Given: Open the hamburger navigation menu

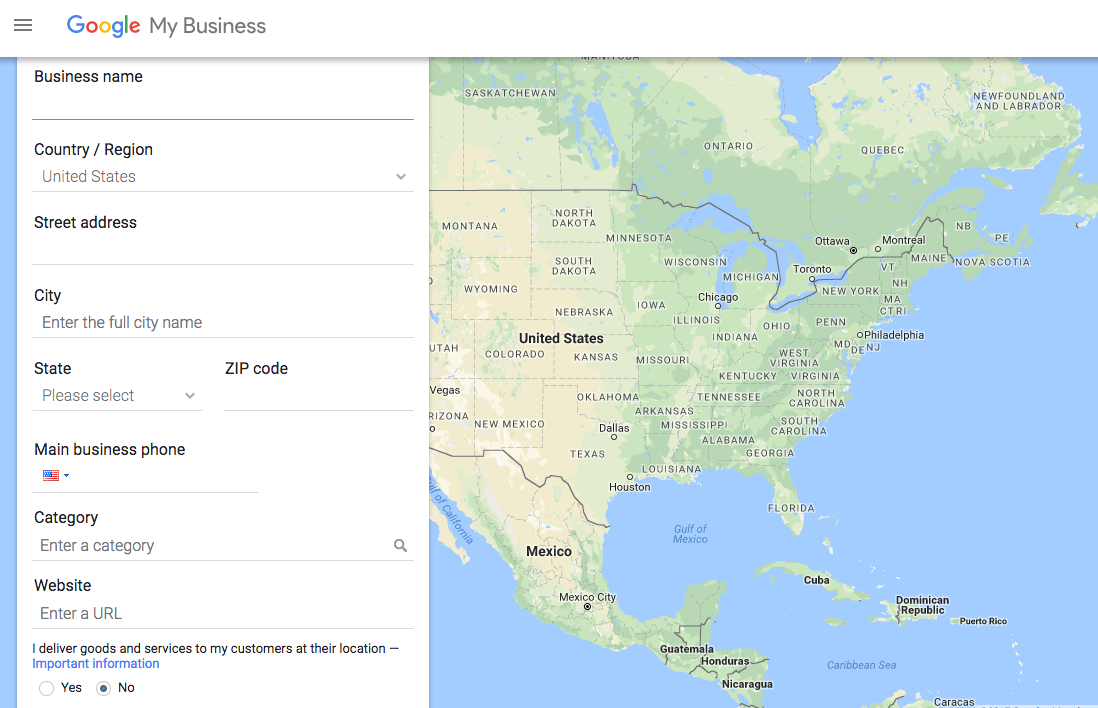Looking at the screenshot, I should tap(23, 25).
